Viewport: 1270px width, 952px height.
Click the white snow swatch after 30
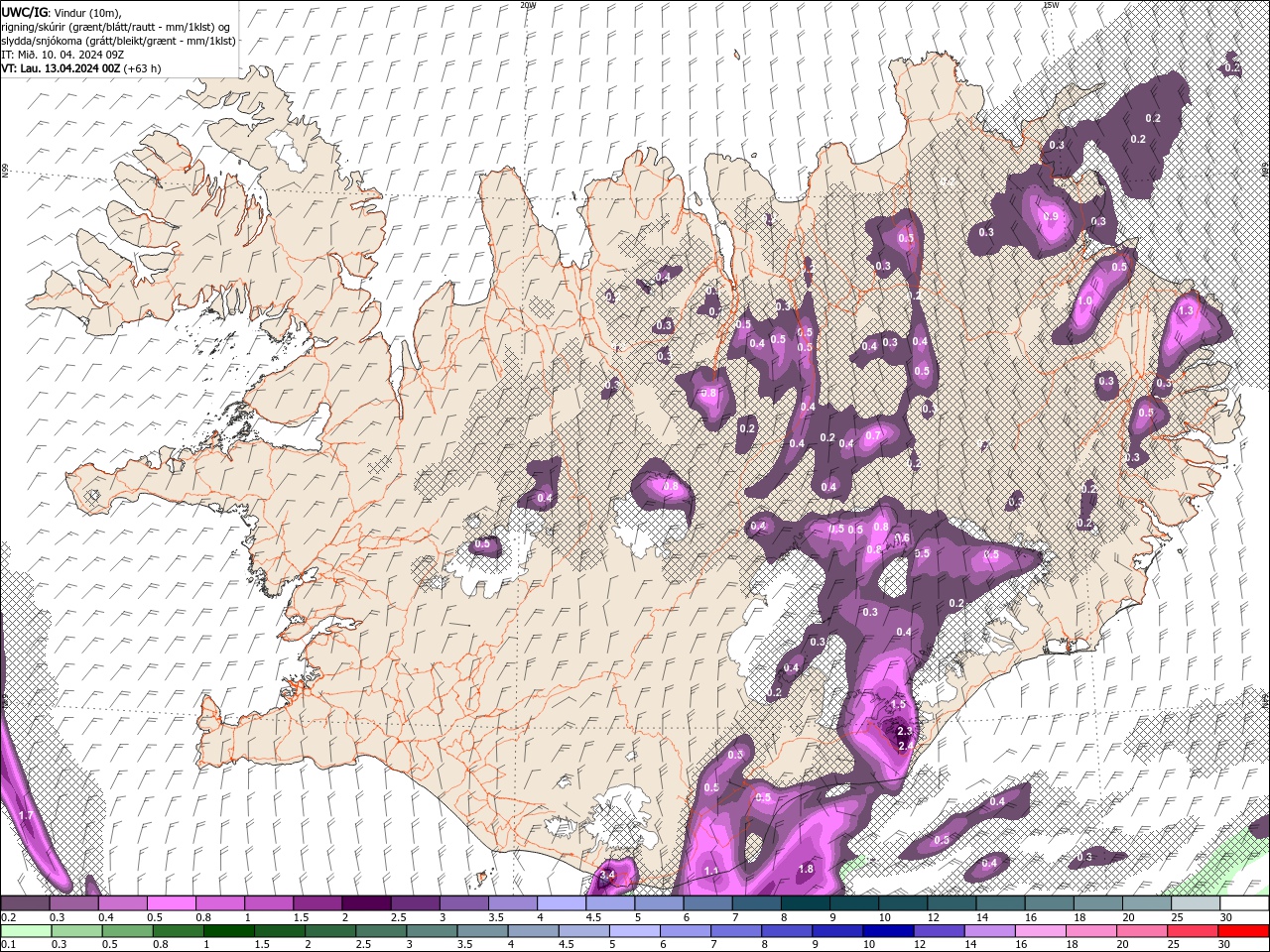click(x=1245, y=903)
